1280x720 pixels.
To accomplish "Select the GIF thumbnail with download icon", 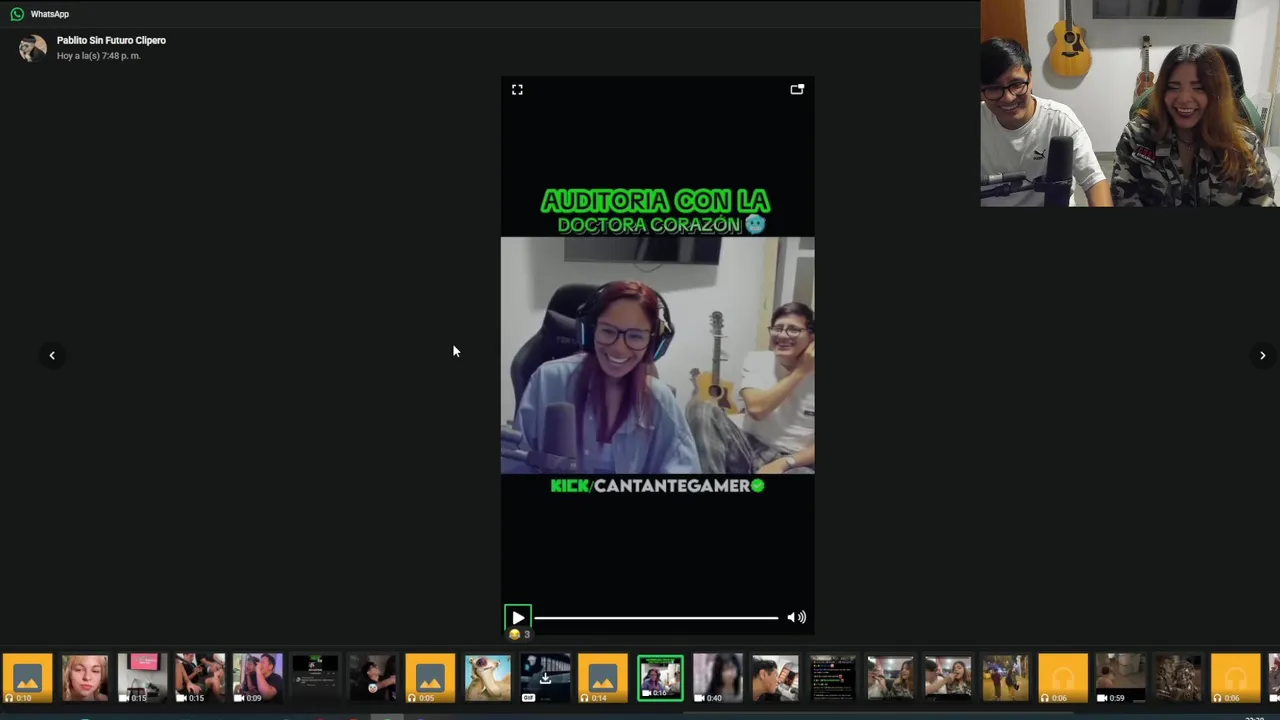I will (545, 678).
